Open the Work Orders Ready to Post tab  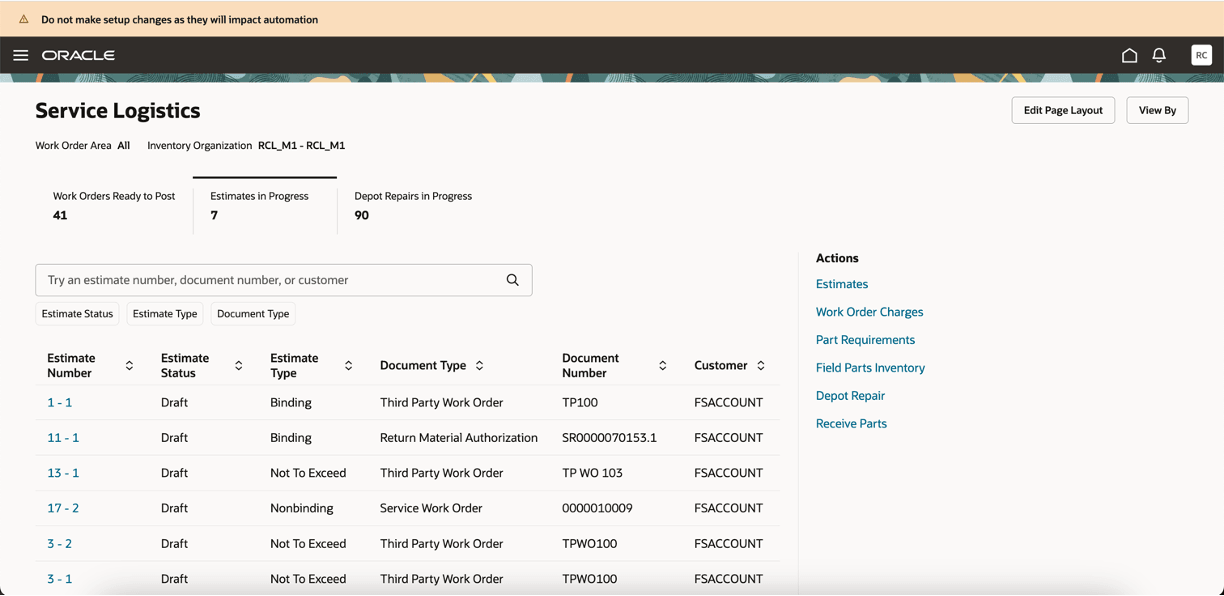(114, 205)
